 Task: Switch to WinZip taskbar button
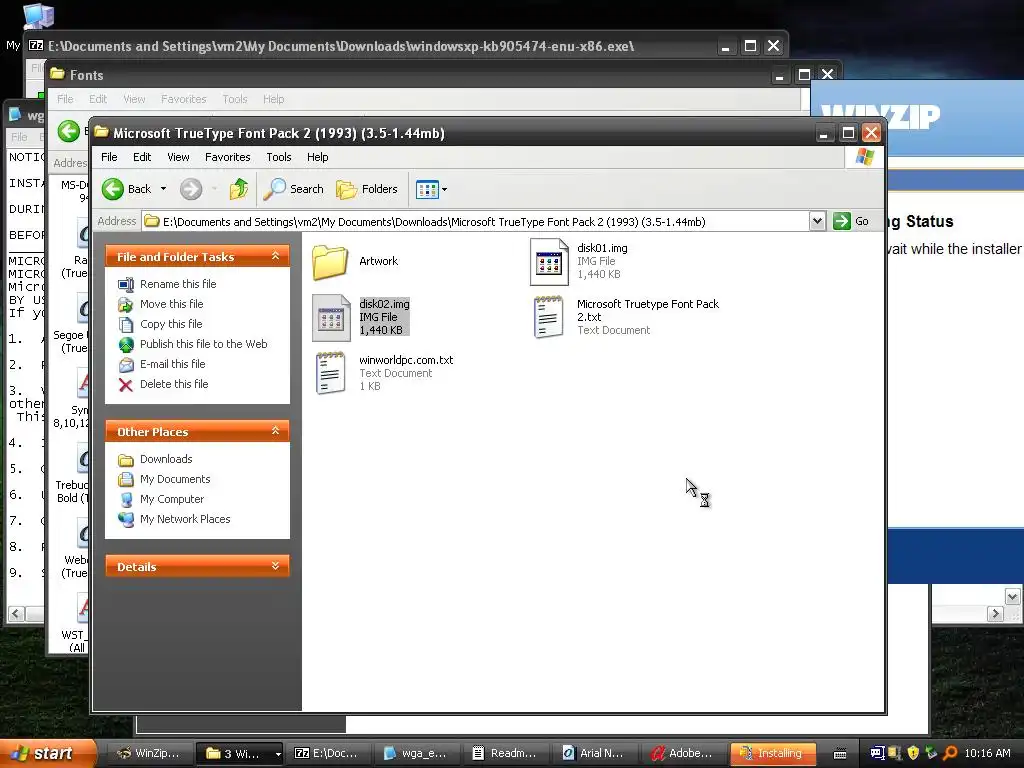148,753
